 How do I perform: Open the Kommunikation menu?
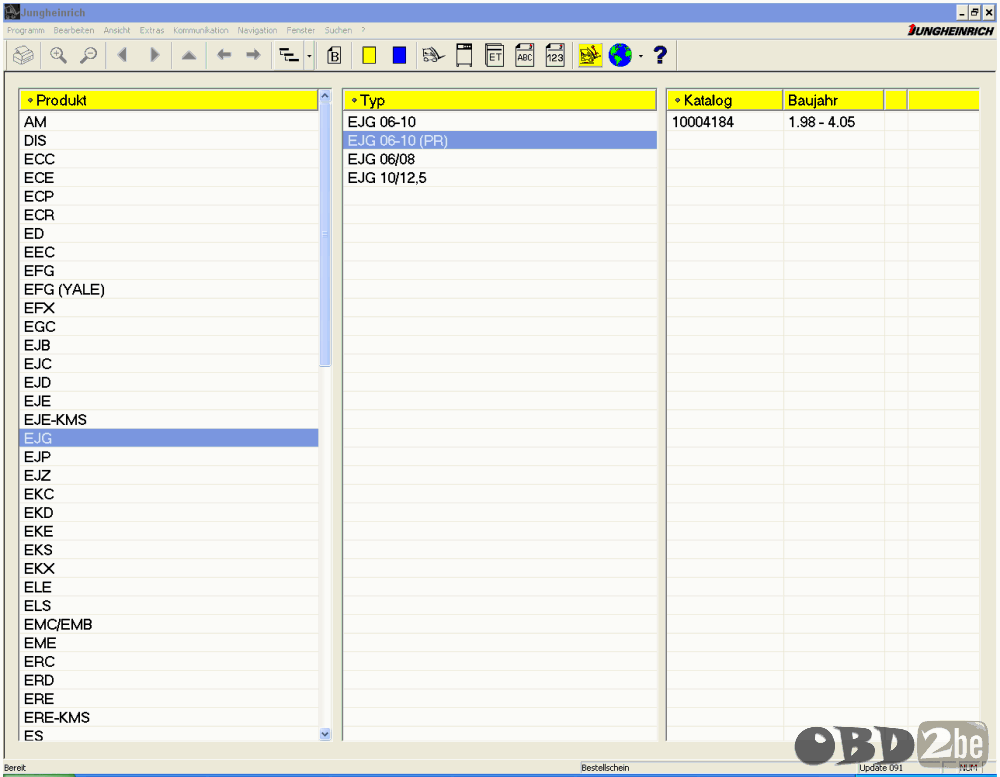201,30
